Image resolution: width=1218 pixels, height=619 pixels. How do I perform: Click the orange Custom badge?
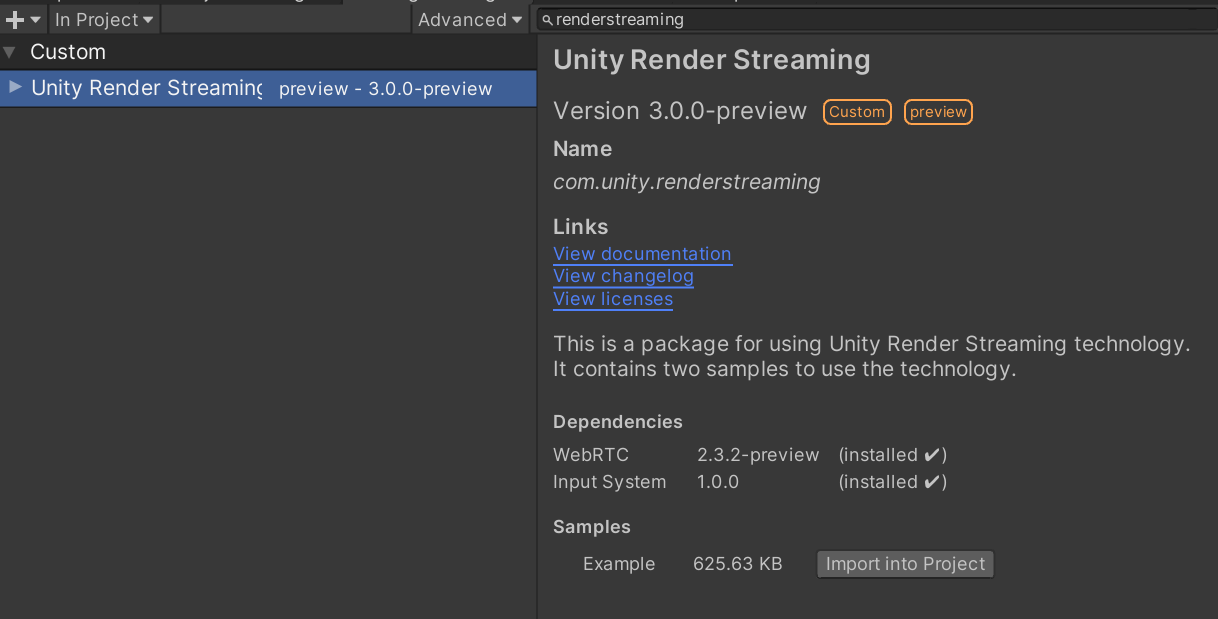857,111
